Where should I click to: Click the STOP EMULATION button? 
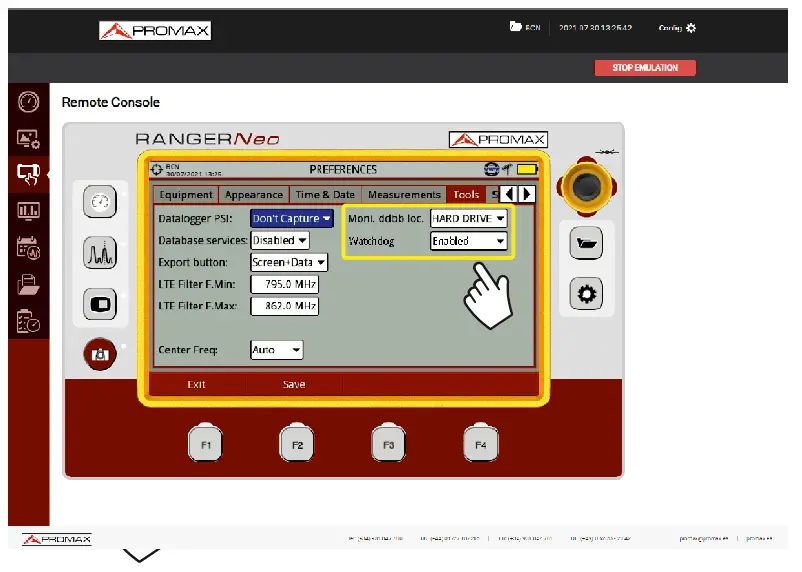(x=645, y=68)
